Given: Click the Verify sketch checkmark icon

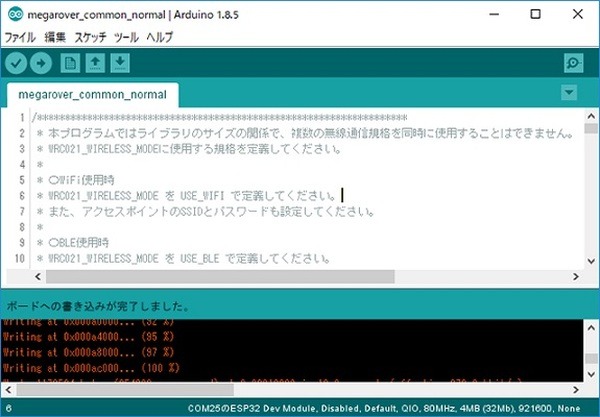Looking at the screenshot, I should click(x=17, y=64).
